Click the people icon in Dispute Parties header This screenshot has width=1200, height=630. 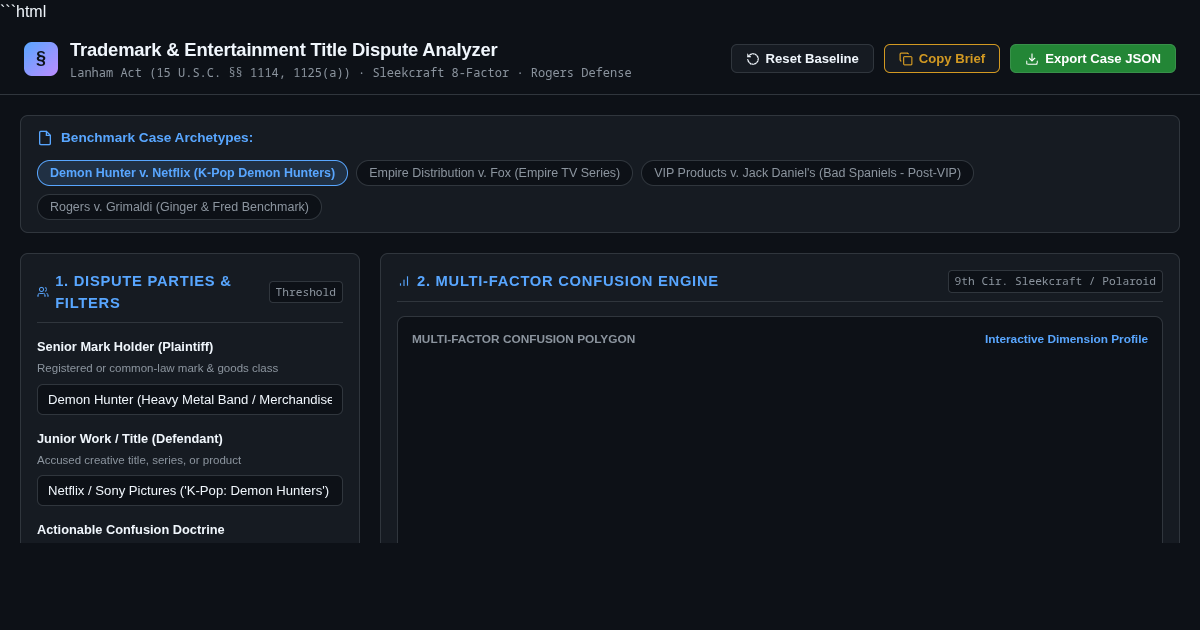(43, 292)
